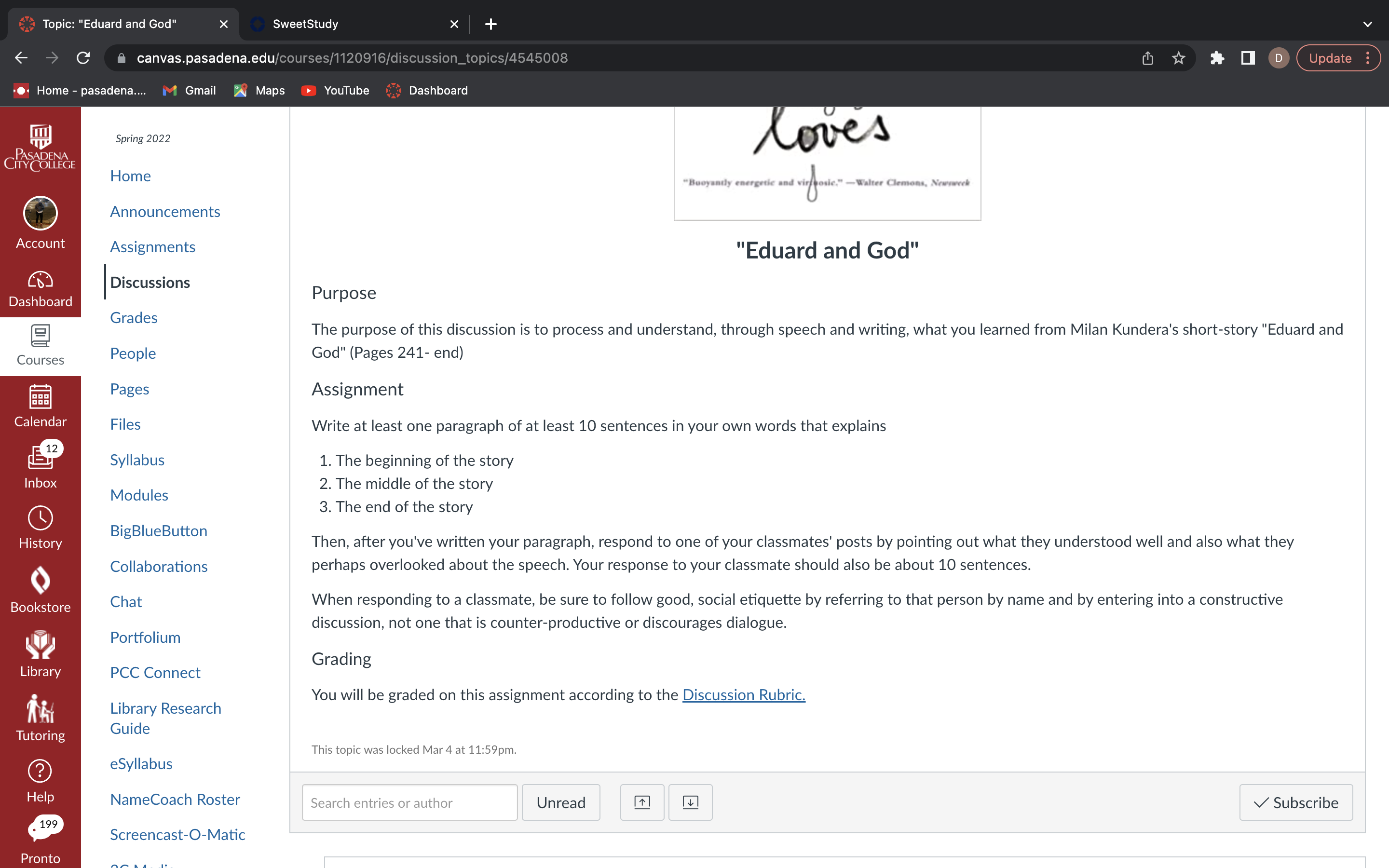This screenshot has width=1389, height=868.
Task: Open the Library Research Guide link
Action: pyautogui.click(x=165, y=718)
